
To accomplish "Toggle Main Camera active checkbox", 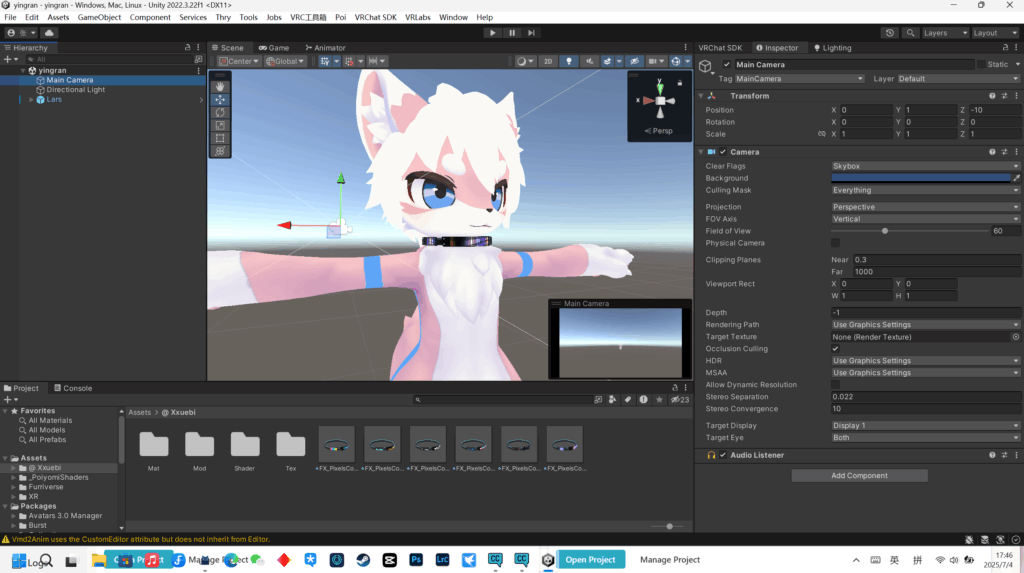I will (726, 65).
